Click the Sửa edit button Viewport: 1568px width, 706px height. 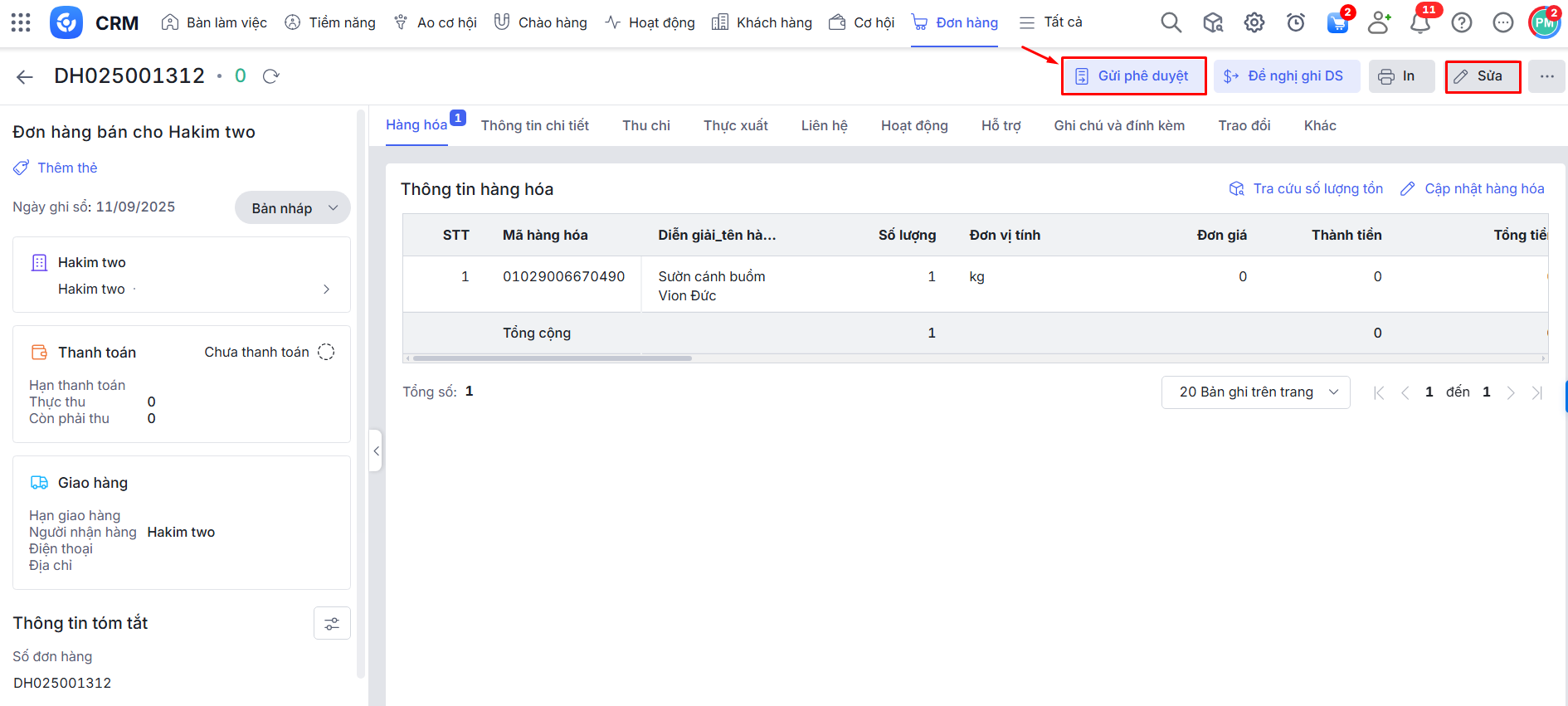coord(1482,76)
